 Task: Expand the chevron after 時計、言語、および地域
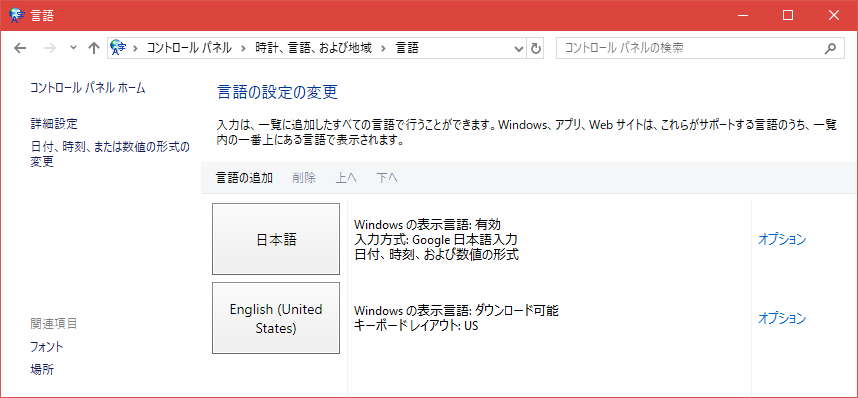384,48
